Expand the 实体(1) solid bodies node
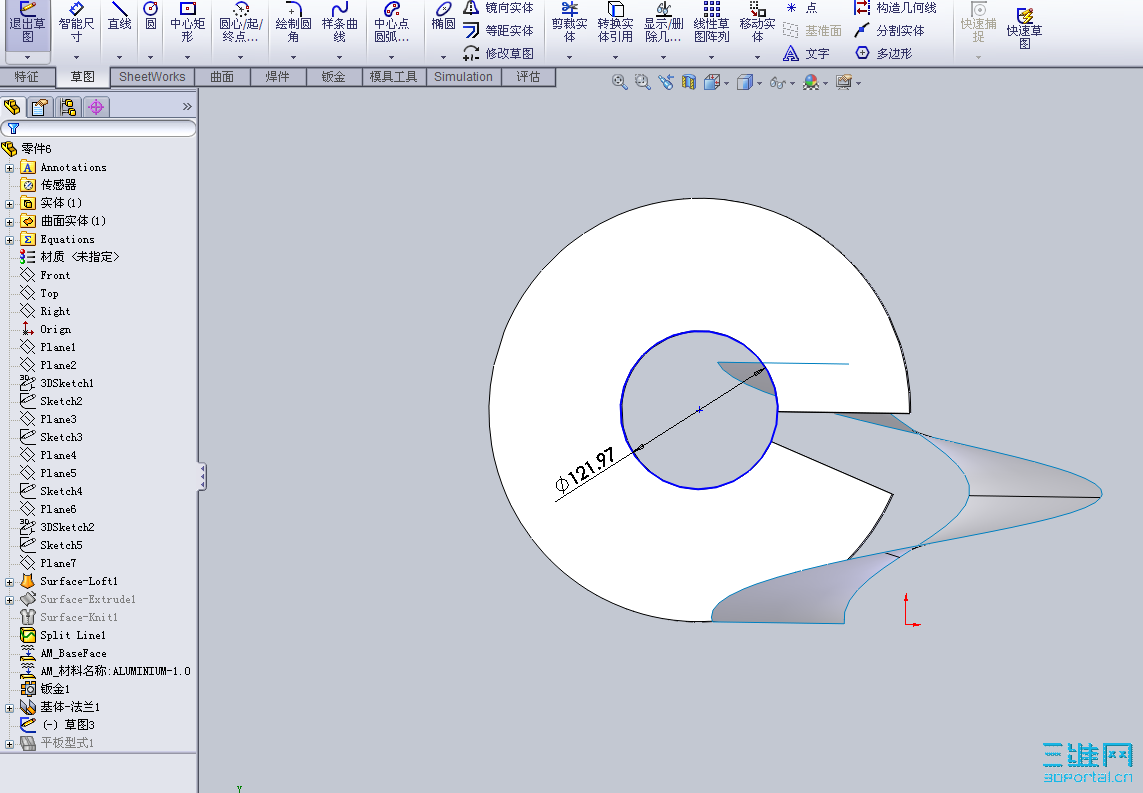The width and height of the screenshot is (1143, 793). coord(9,204)
